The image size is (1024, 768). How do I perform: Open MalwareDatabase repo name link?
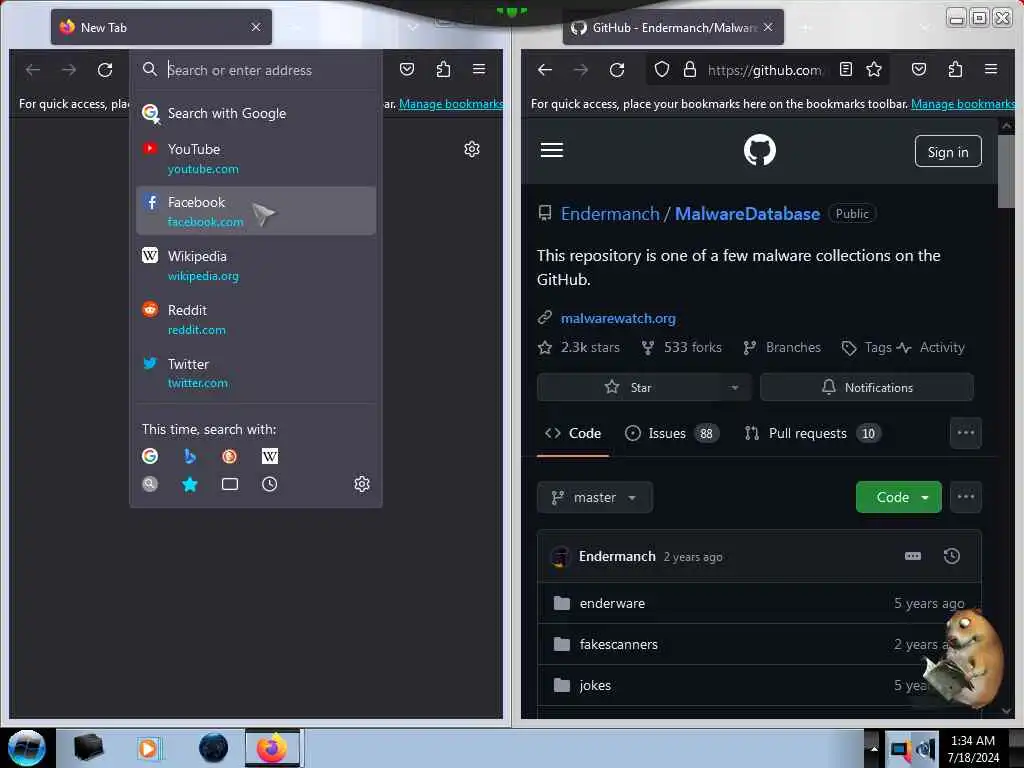(747, 214)
